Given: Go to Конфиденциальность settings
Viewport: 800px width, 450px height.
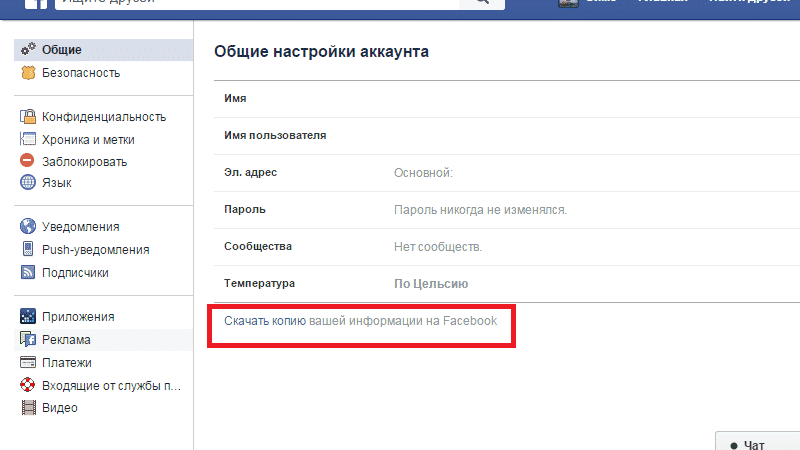Looking at the screenshot, I should pyautogui.click(x=104, y=117).
